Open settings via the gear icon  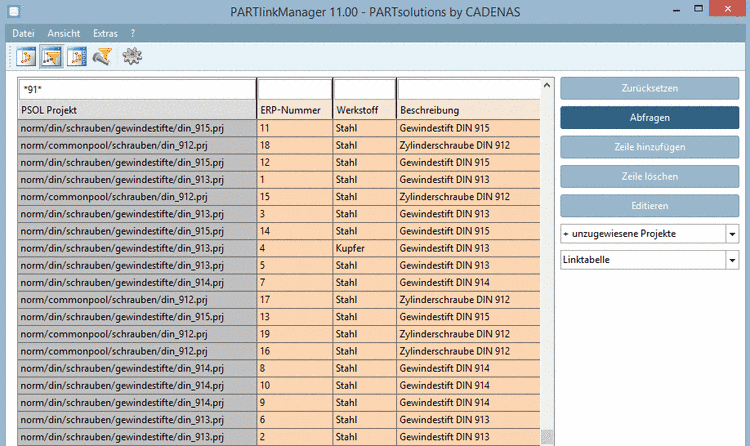(132, 56)
